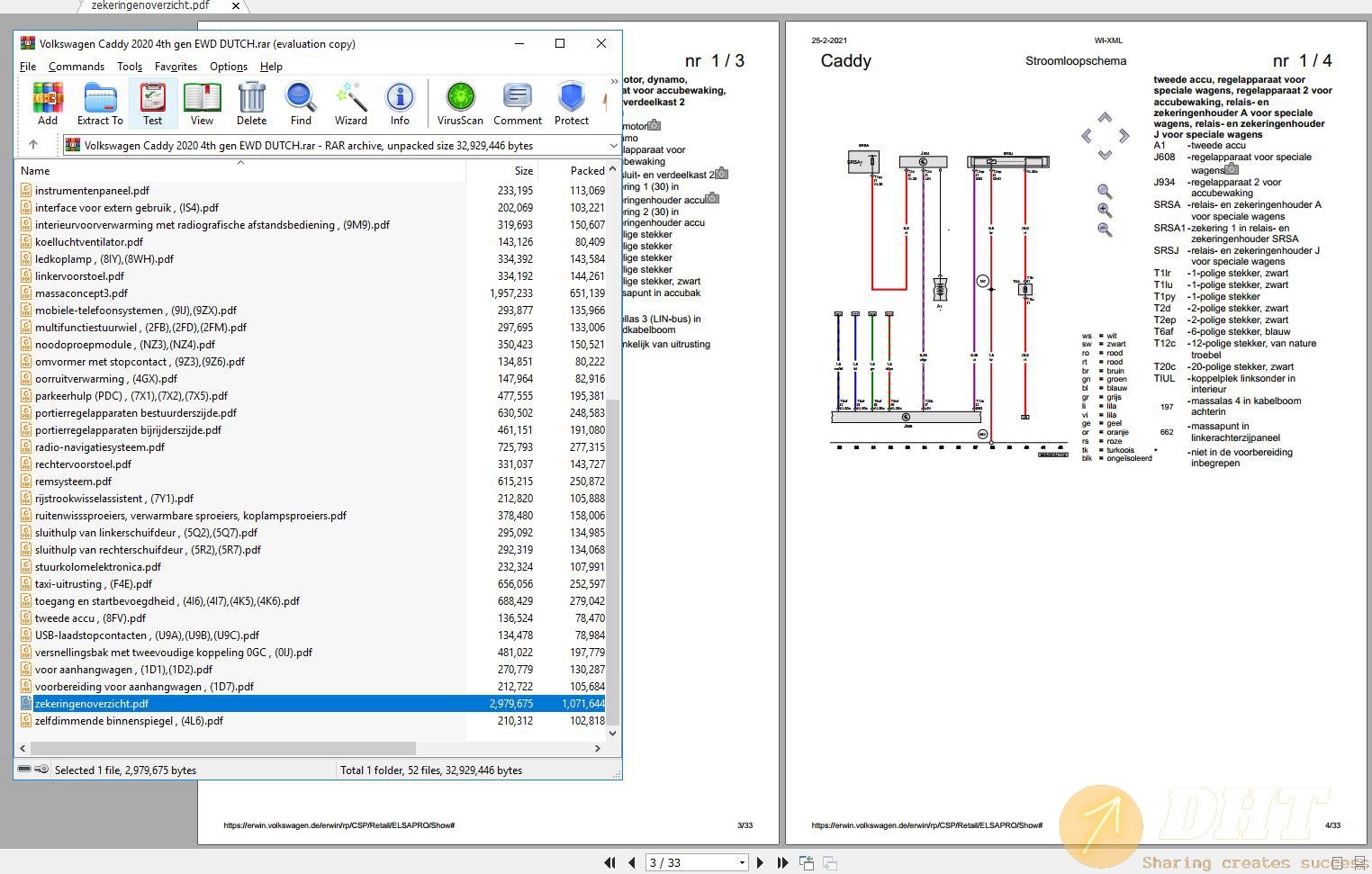Click the Extract To toolbar icon
Image resolution: width=1372 pixels, height=874 pixels.
pyautogui.click(x=100, y=104)
